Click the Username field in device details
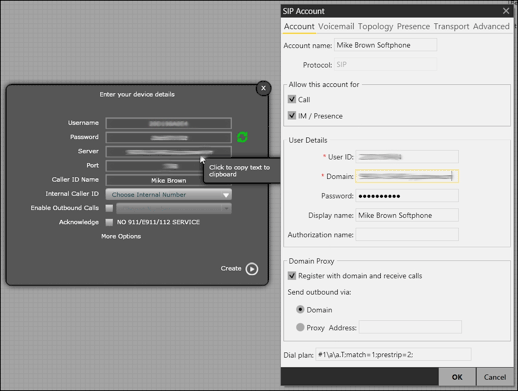Image resolution: width=518 pixels, height=391 pixels. (x=169, y=123)
